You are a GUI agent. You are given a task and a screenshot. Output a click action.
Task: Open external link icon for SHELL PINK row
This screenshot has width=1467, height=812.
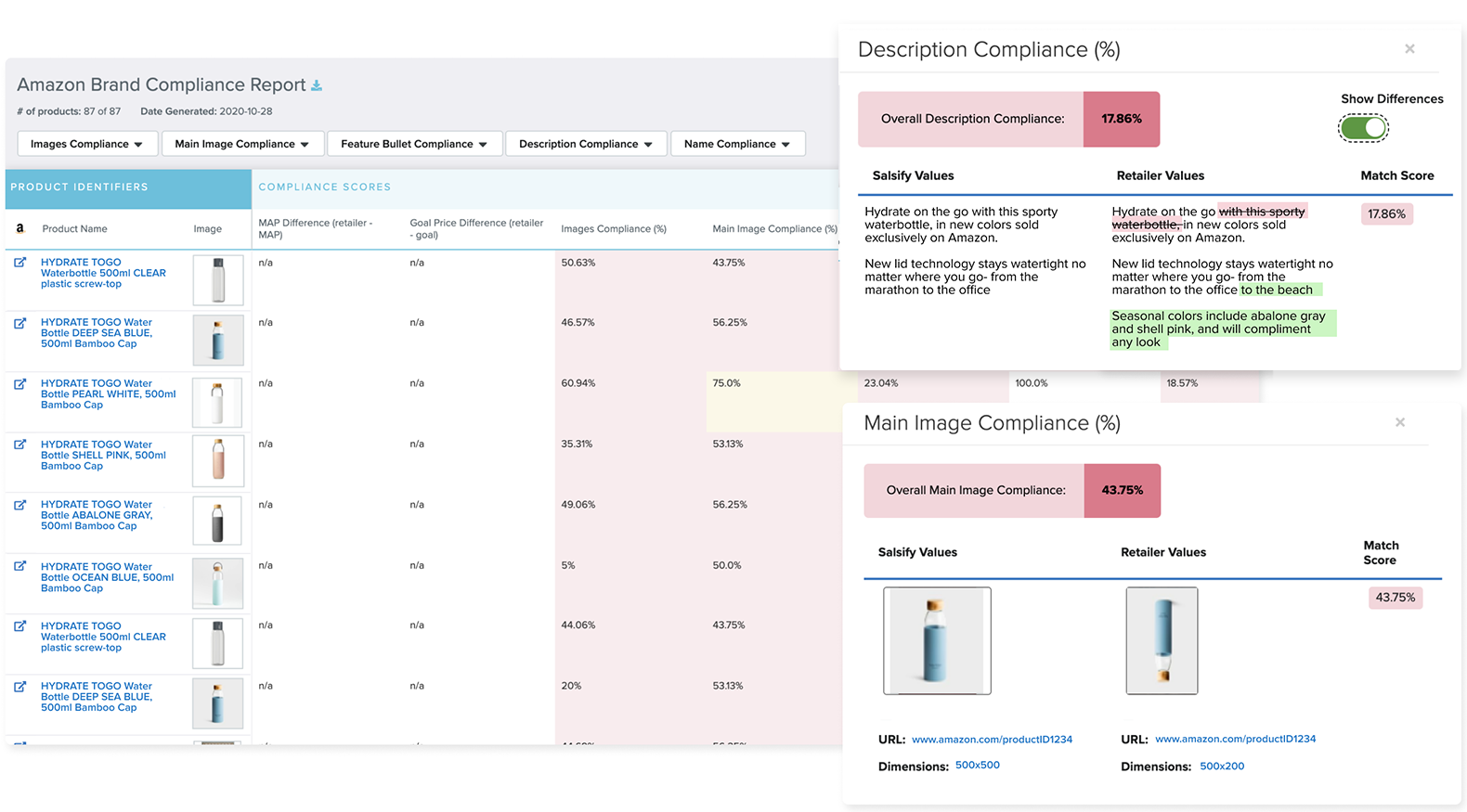point(19,445)
